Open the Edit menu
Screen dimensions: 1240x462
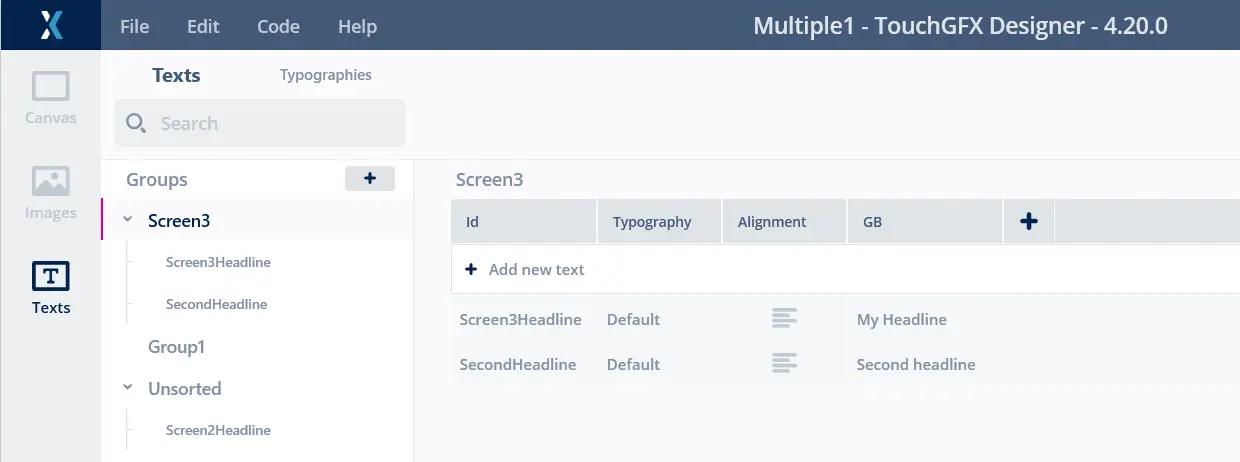(203, 27)
